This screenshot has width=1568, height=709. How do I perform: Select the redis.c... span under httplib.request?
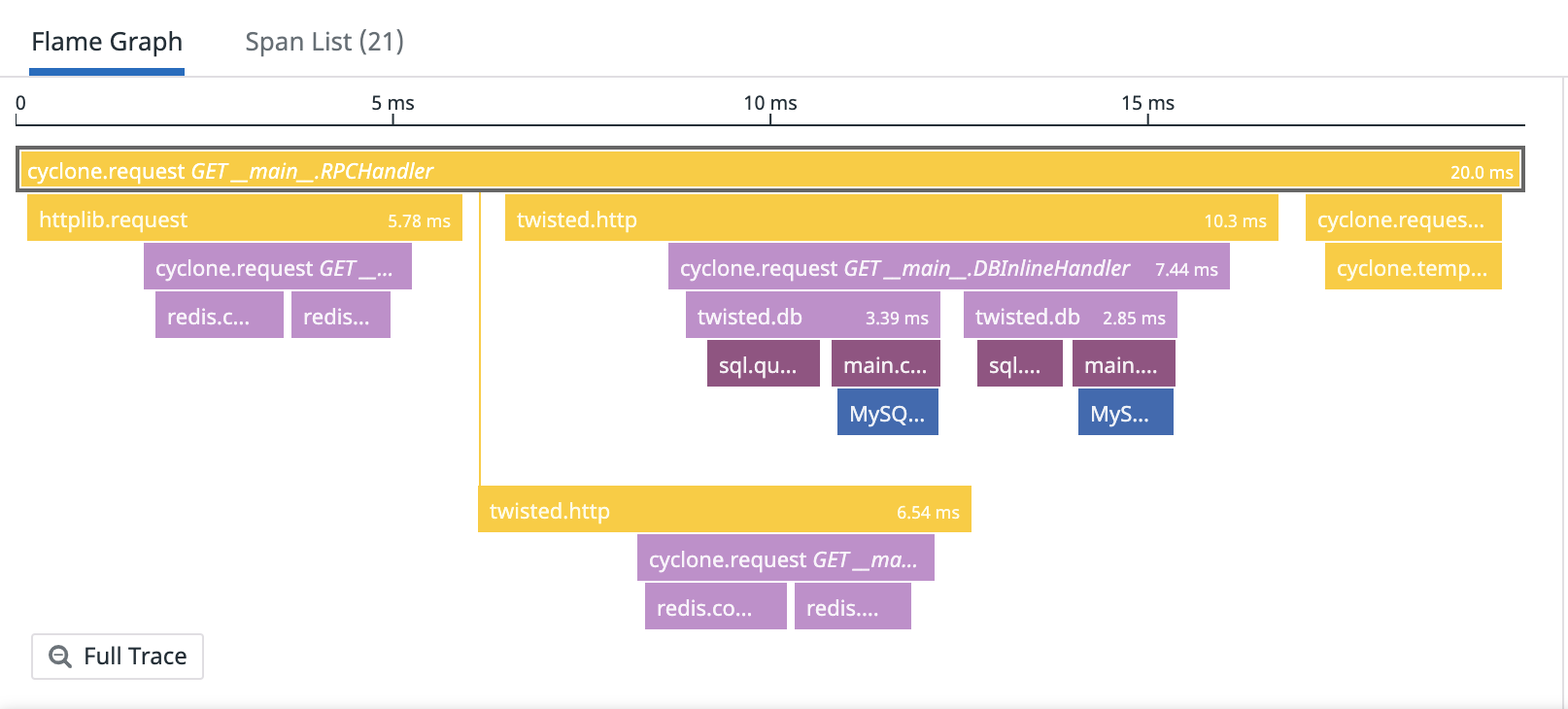[x=220, y=315]
